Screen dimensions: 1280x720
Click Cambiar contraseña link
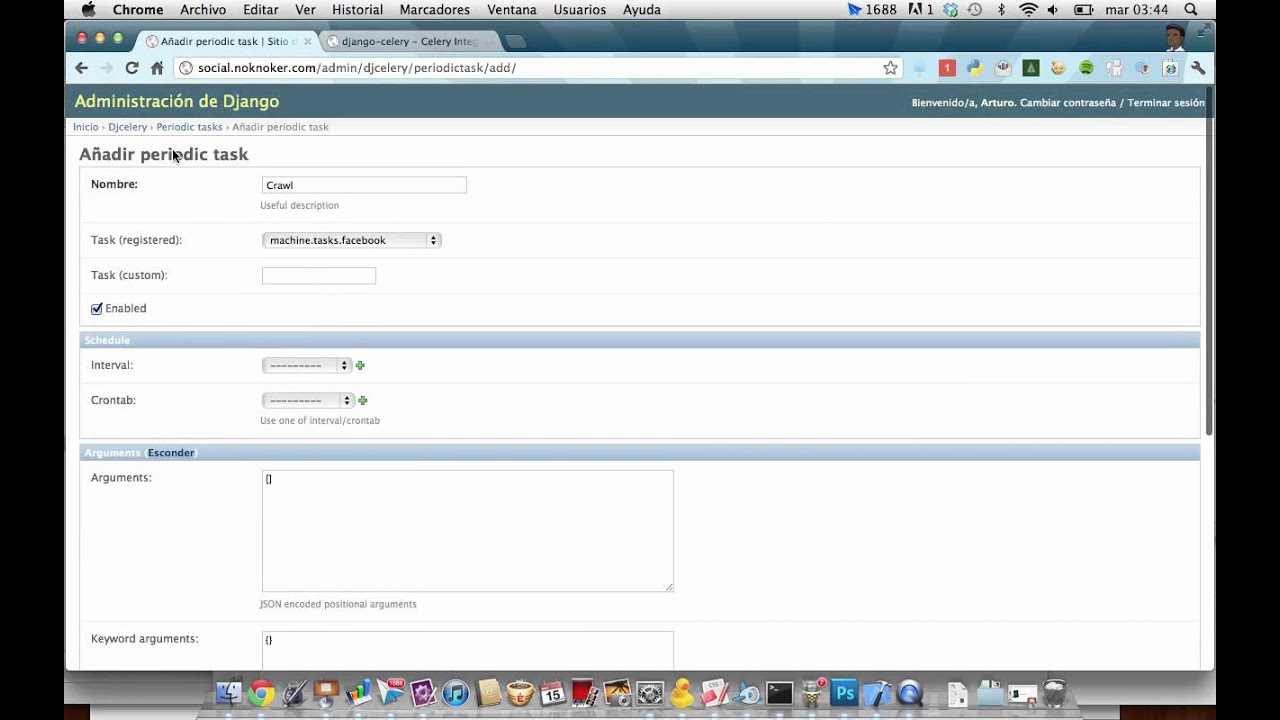pyautogui.click(x=1068, y=103)
